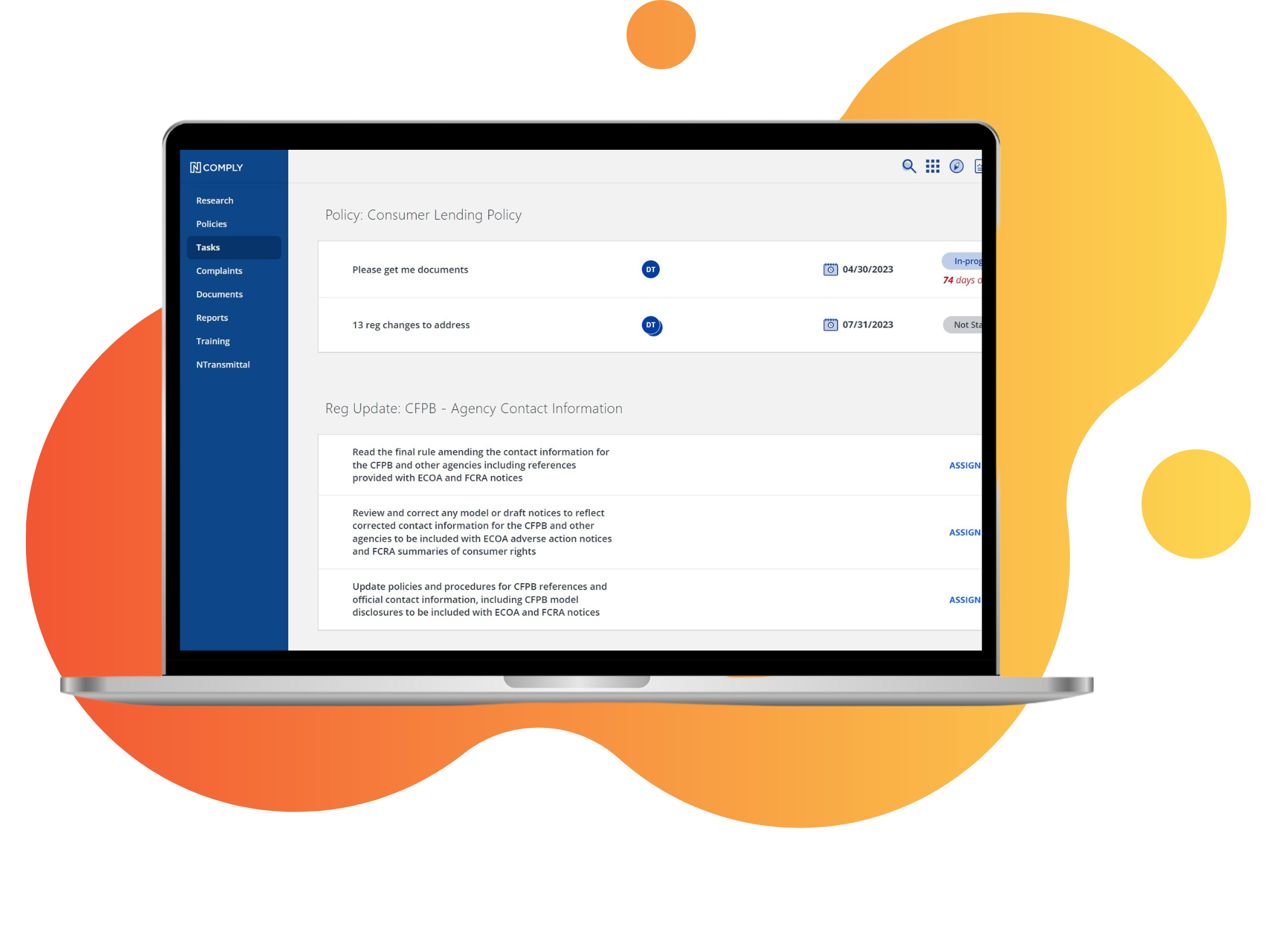
Task: Click the help/support icon top right
Action: click(958, 168)
